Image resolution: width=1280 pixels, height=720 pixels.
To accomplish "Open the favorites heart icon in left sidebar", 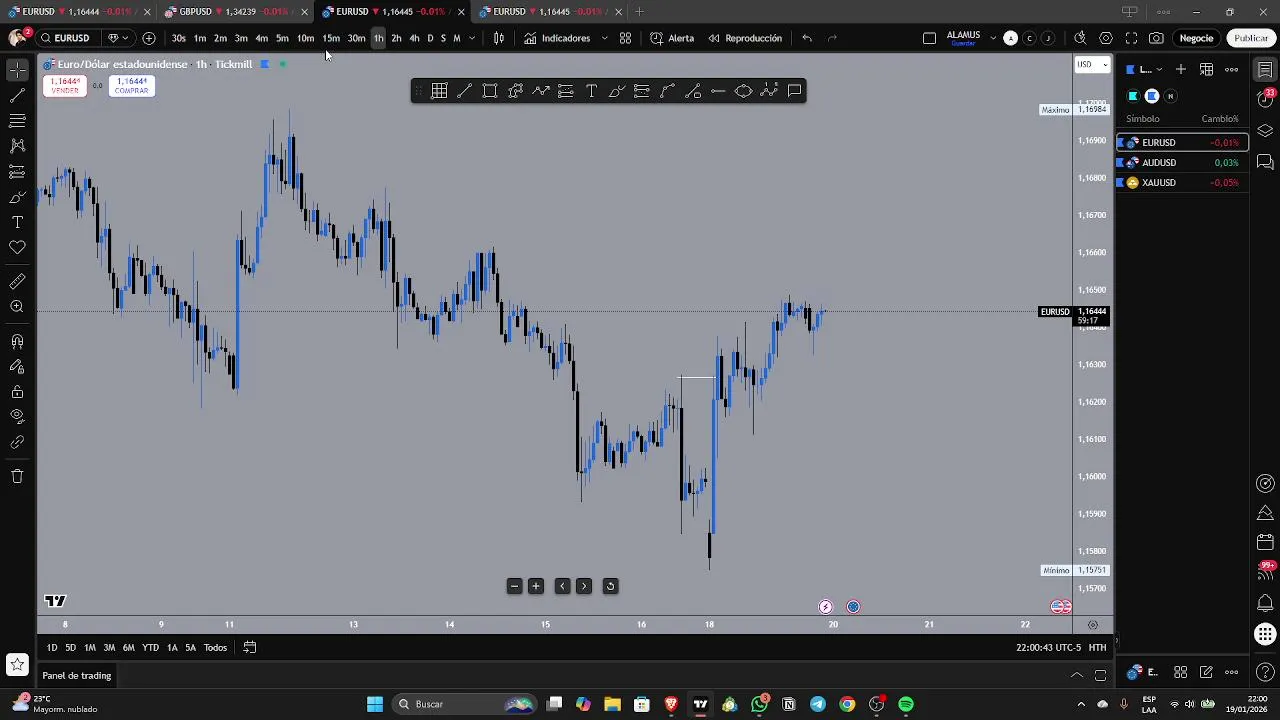I will click(x=17, y=247).
